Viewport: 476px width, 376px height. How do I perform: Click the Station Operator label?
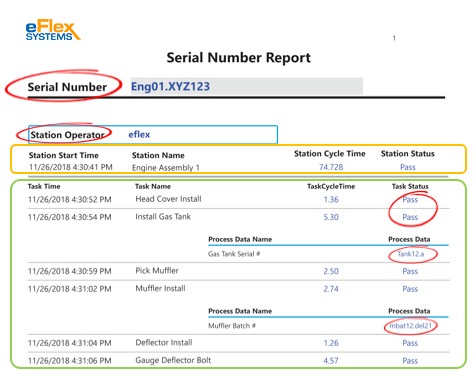[x=68, y=135]
